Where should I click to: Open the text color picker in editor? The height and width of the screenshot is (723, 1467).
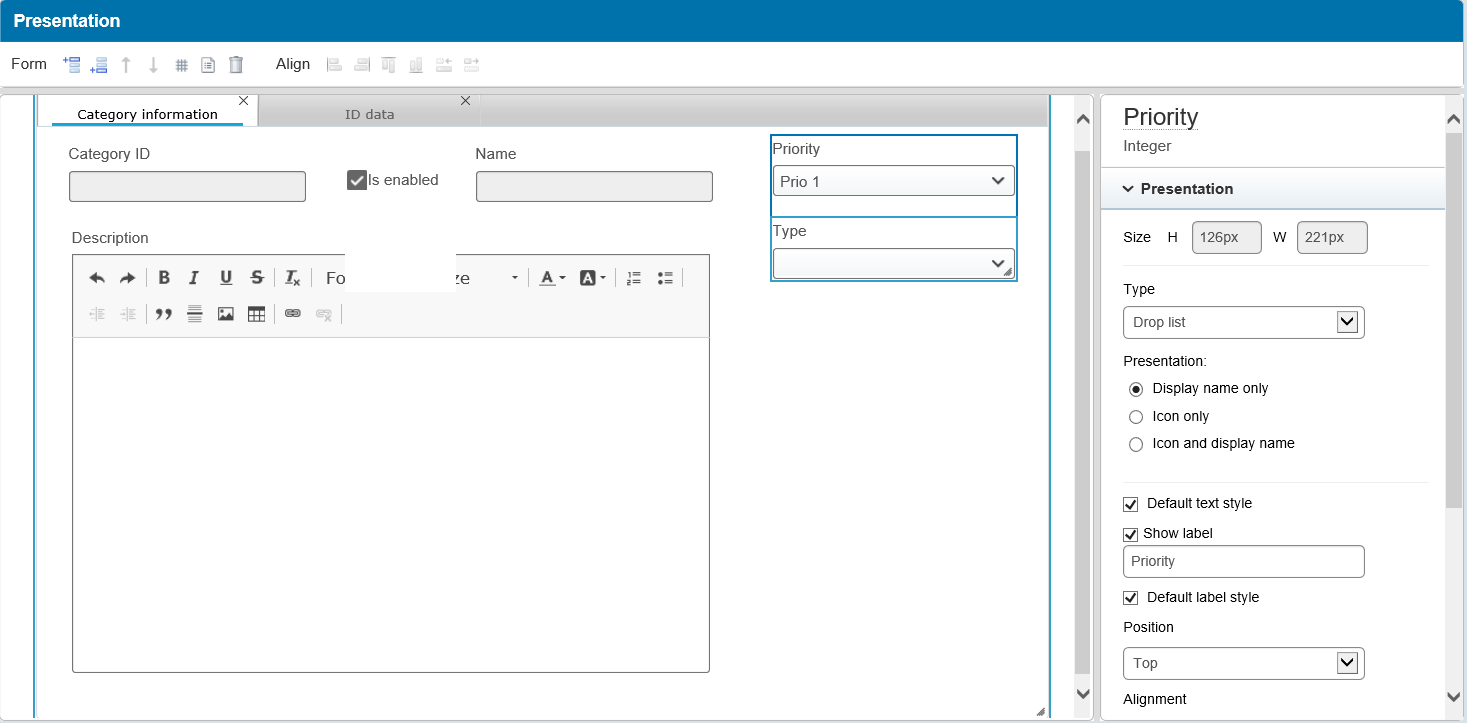pos(552,278)
